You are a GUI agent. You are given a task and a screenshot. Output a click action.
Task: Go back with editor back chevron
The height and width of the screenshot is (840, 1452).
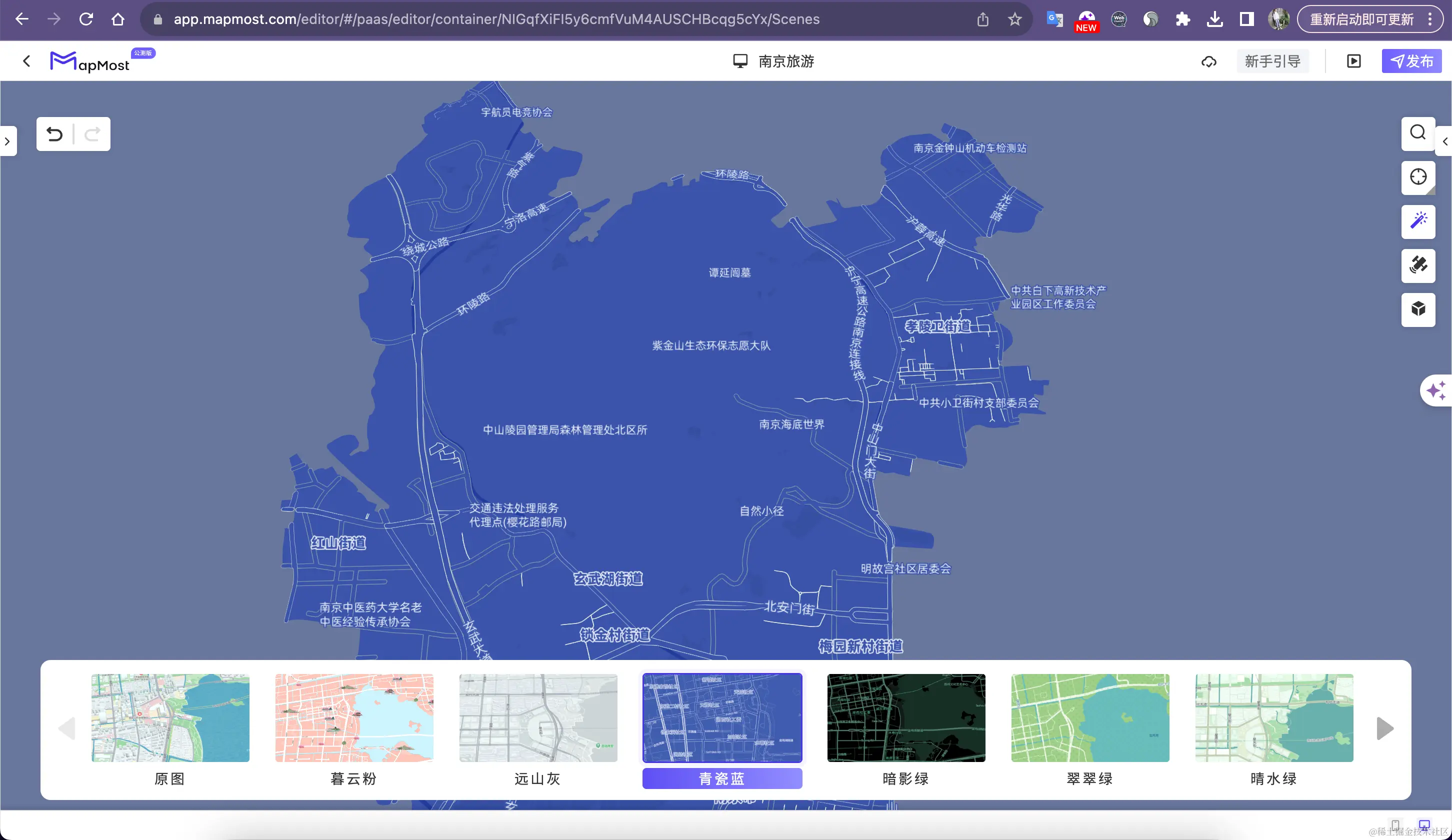click(26, 61)
